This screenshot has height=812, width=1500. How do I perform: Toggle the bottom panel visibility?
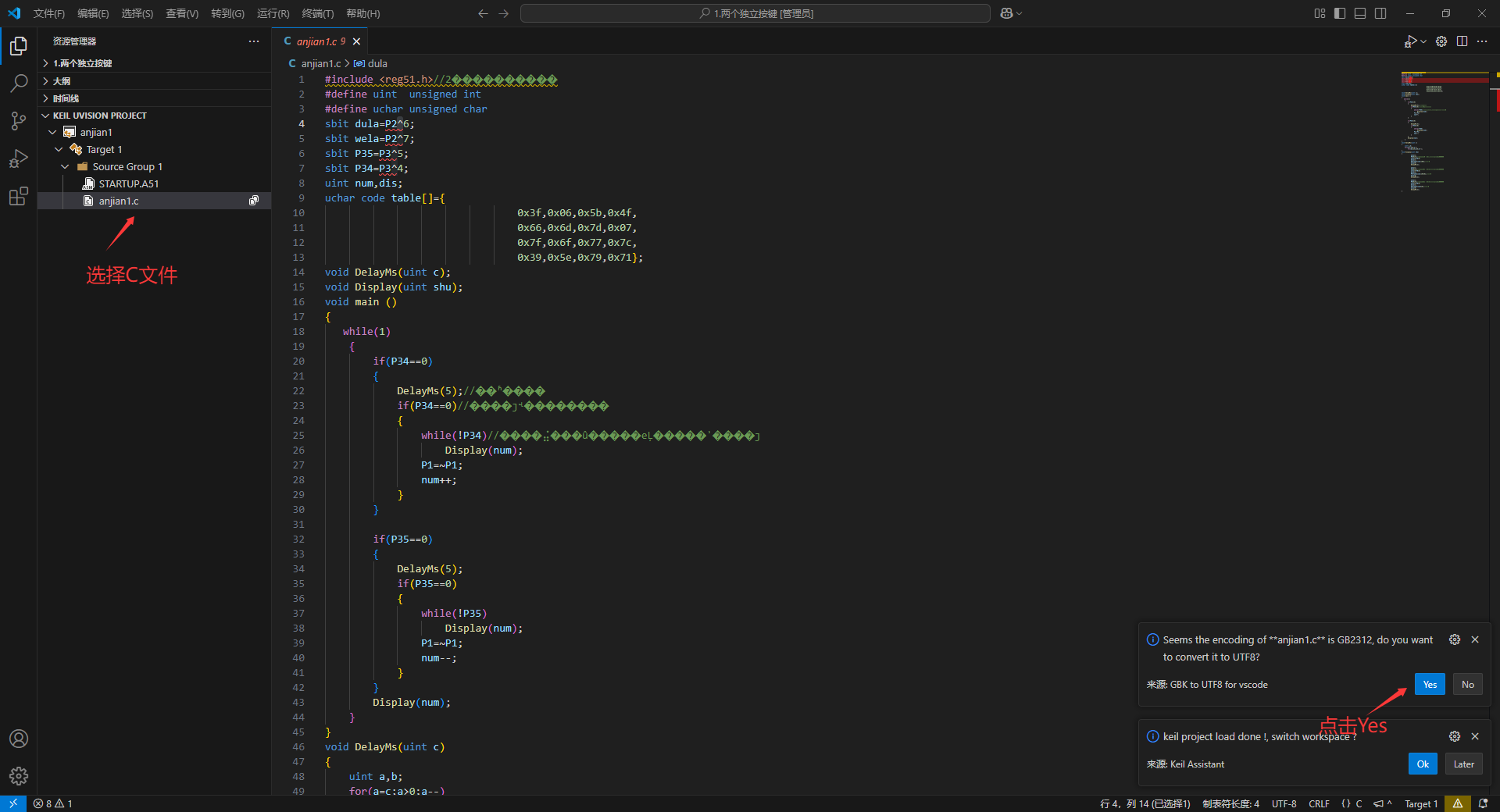point(1360,13)
